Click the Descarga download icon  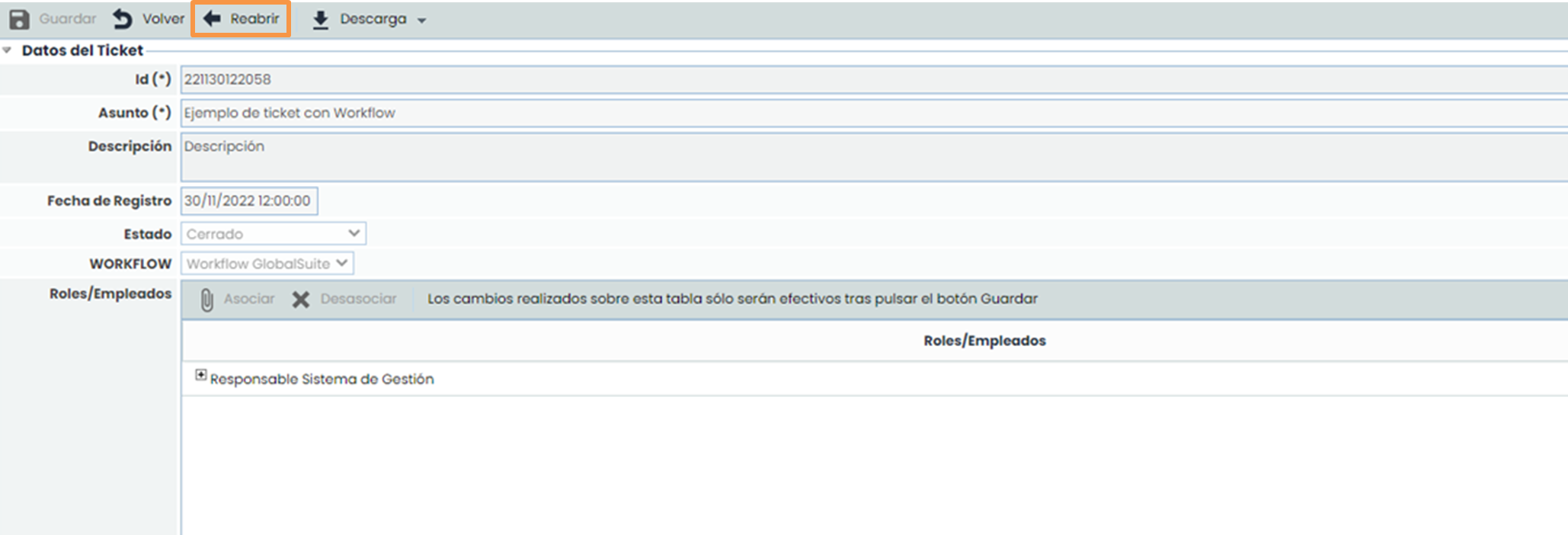click(321, 20)
